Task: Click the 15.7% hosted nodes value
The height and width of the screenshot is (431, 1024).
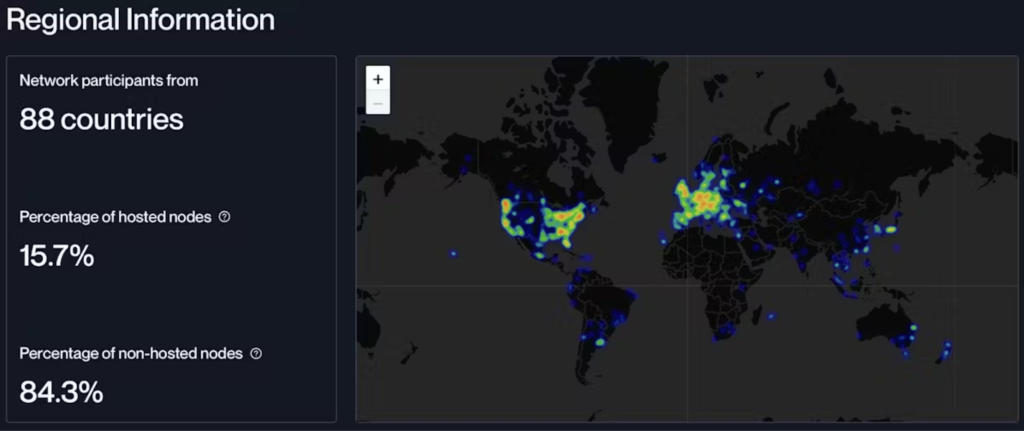Action: point(57,256)
